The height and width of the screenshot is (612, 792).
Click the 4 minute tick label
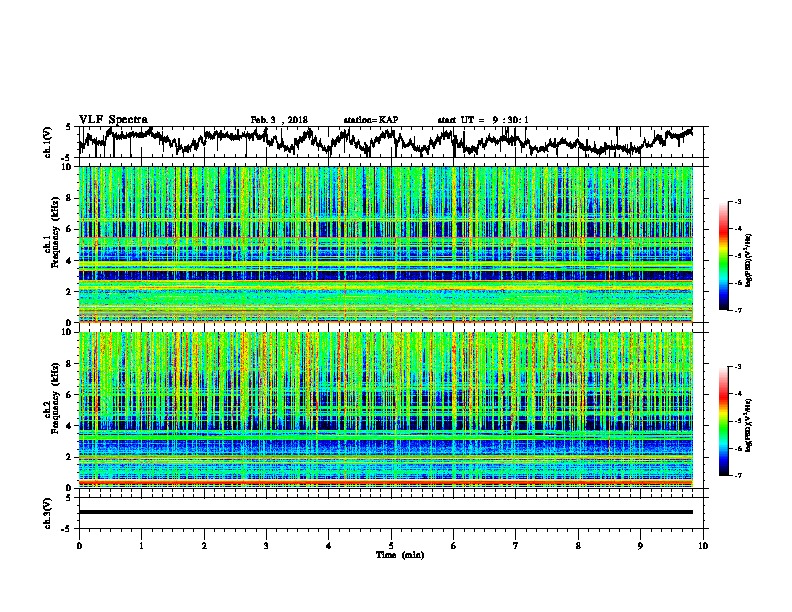coord(329,546)
